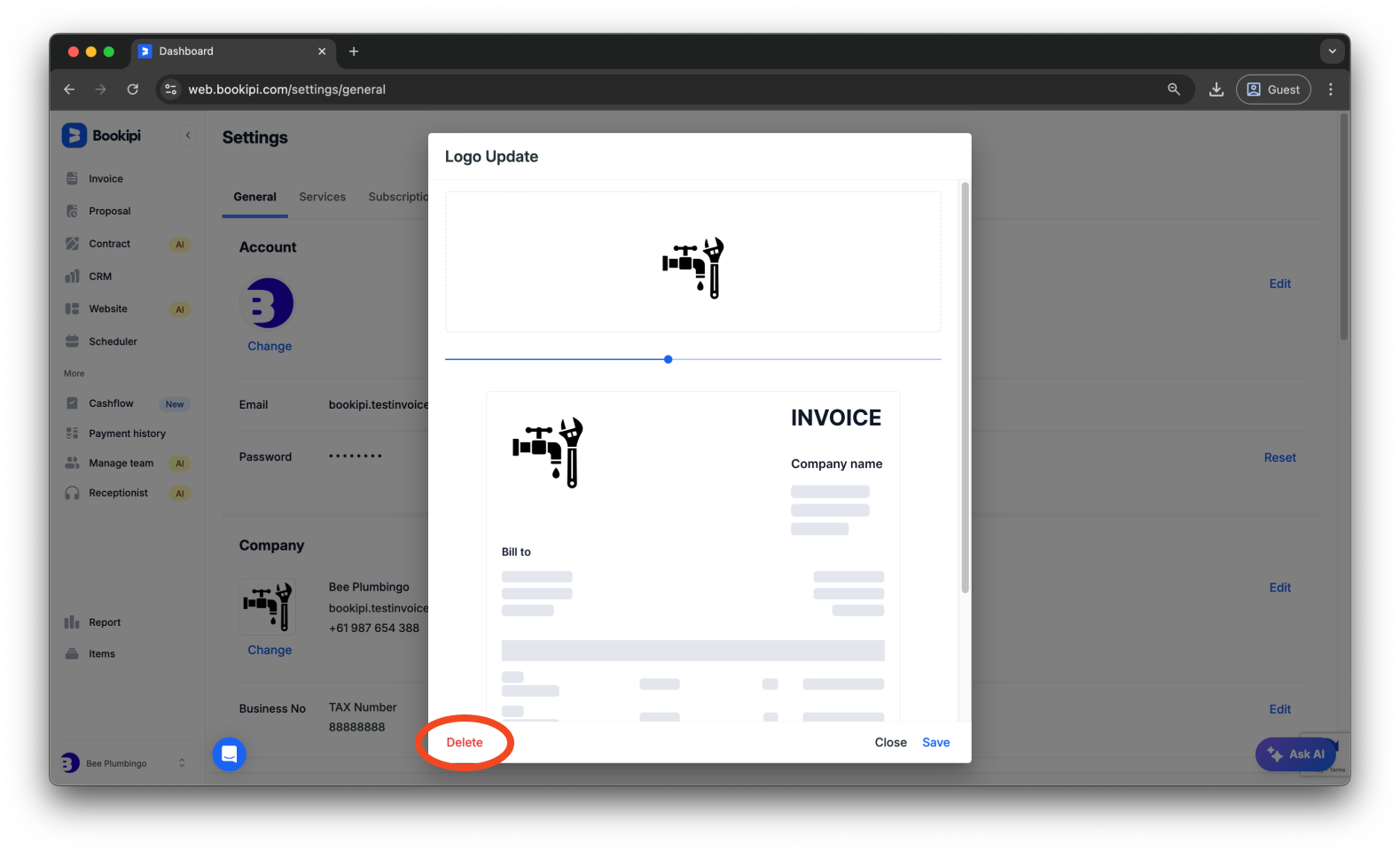Click Close in the Logo Update dialog
Screen dimensions: 1400x851
pyautogui.click(x=890, y=743)
